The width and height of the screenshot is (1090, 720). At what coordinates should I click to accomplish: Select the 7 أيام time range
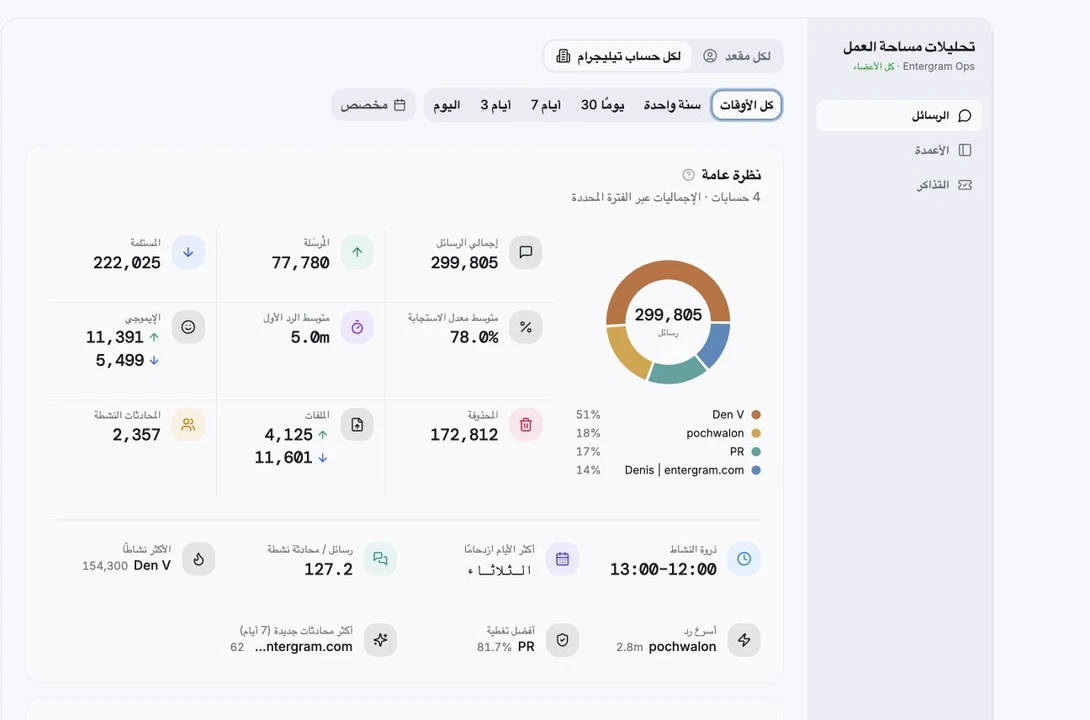[x=546, y=105]
